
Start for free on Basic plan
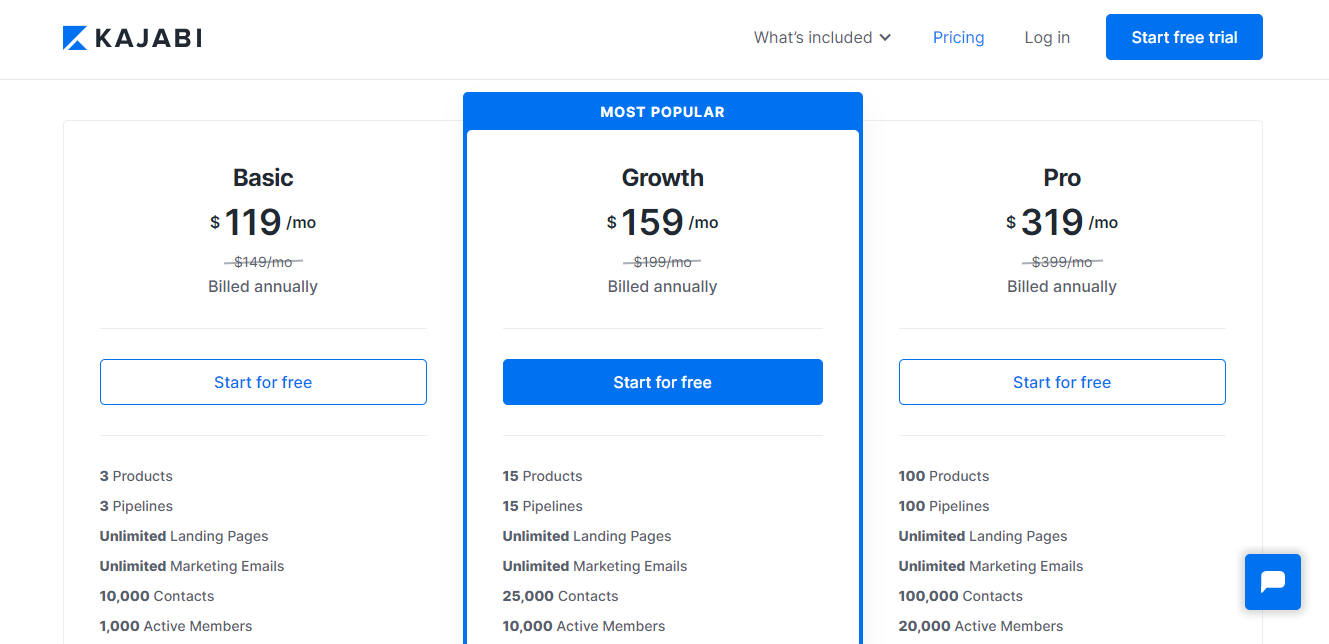tap(263, 382)
